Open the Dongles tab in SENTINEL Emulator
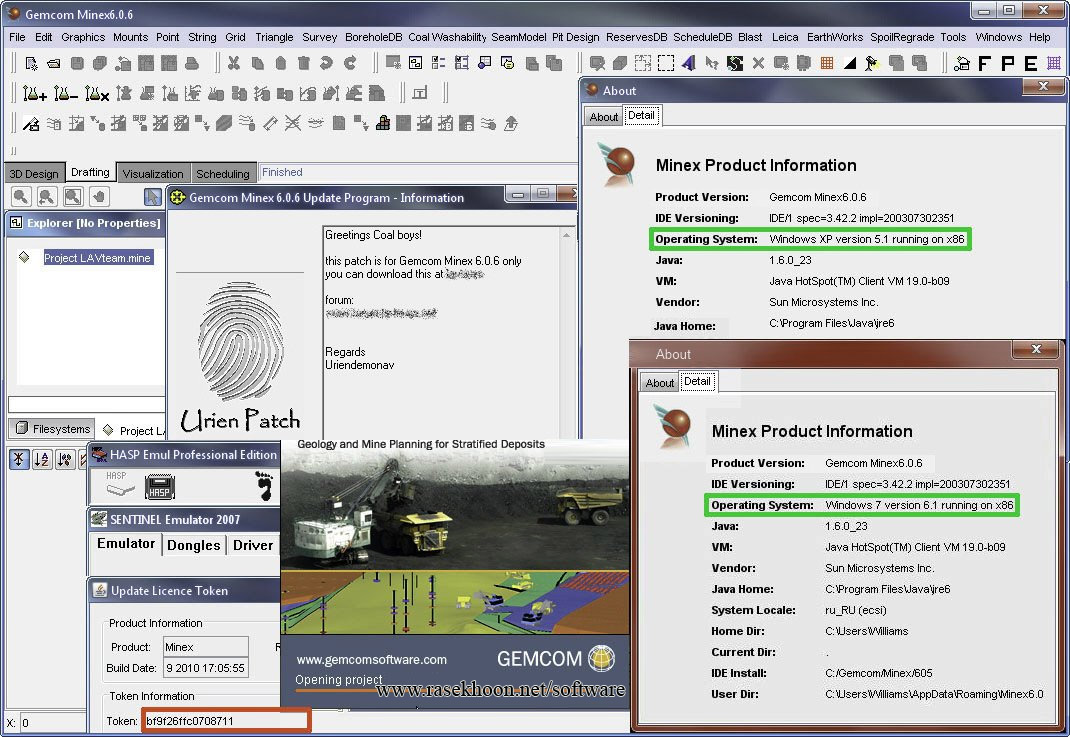Viewport: 1070px width, 737px height. point(194,545)
